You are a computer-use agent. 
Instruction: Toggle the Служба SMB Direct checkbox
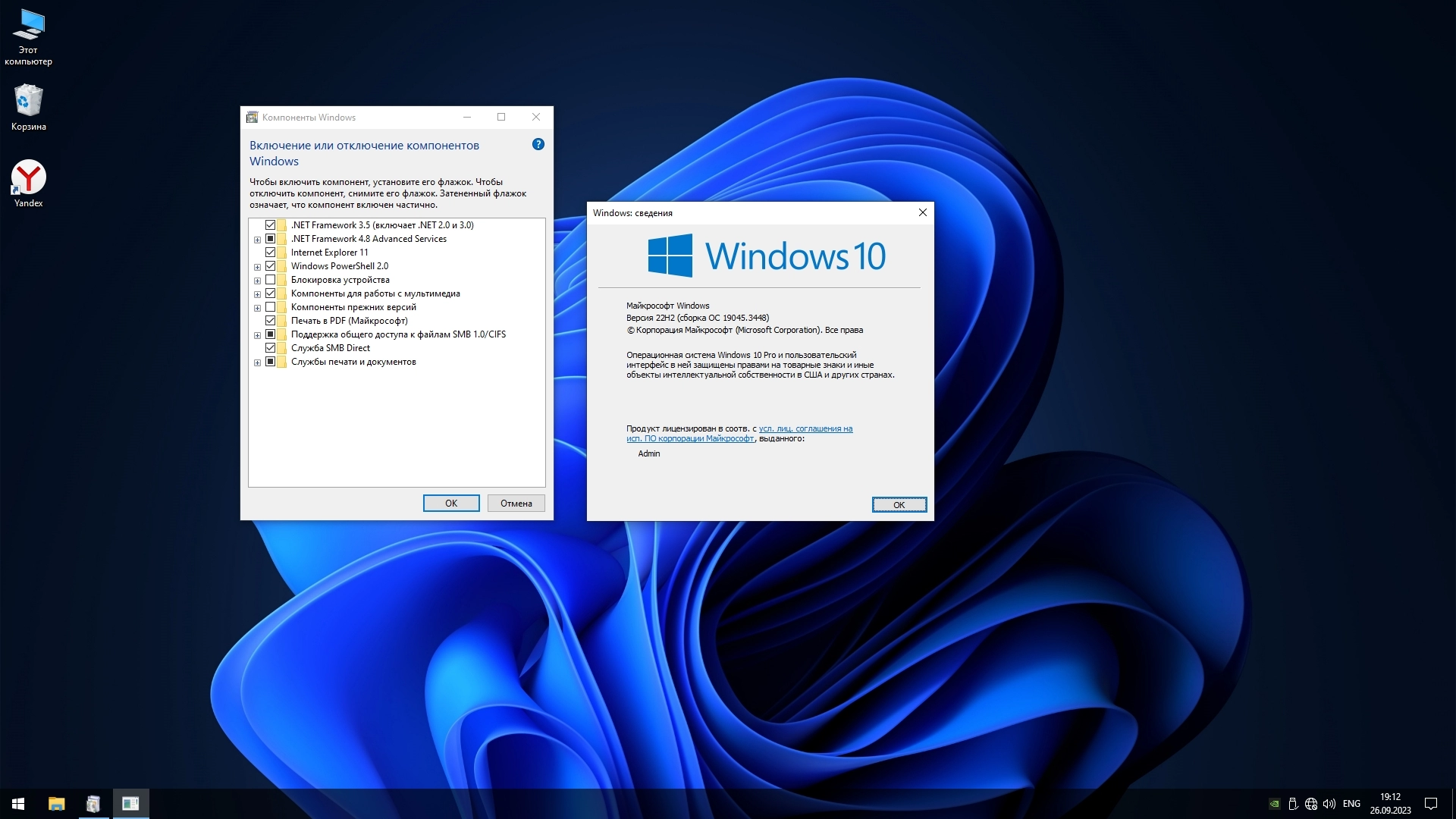[270, 348]
